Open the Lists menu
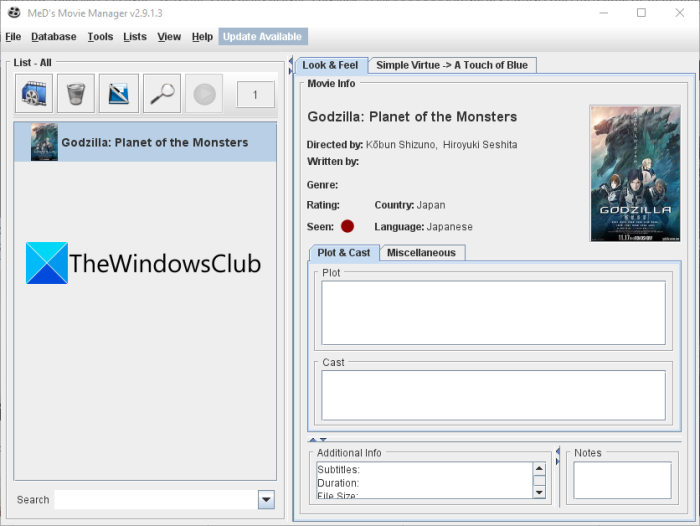The height and width of the screenshot is (526, 700). click(135, 37)
